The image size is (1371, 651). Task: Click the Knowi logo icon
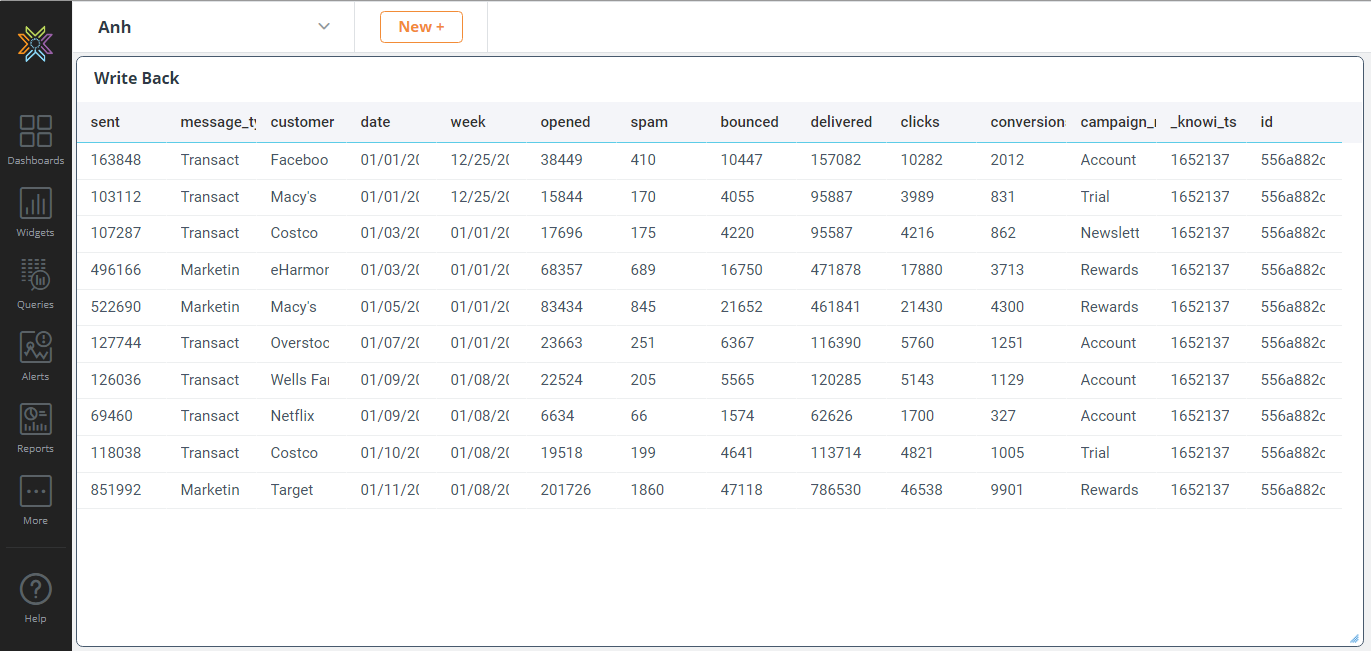point(35,43)
